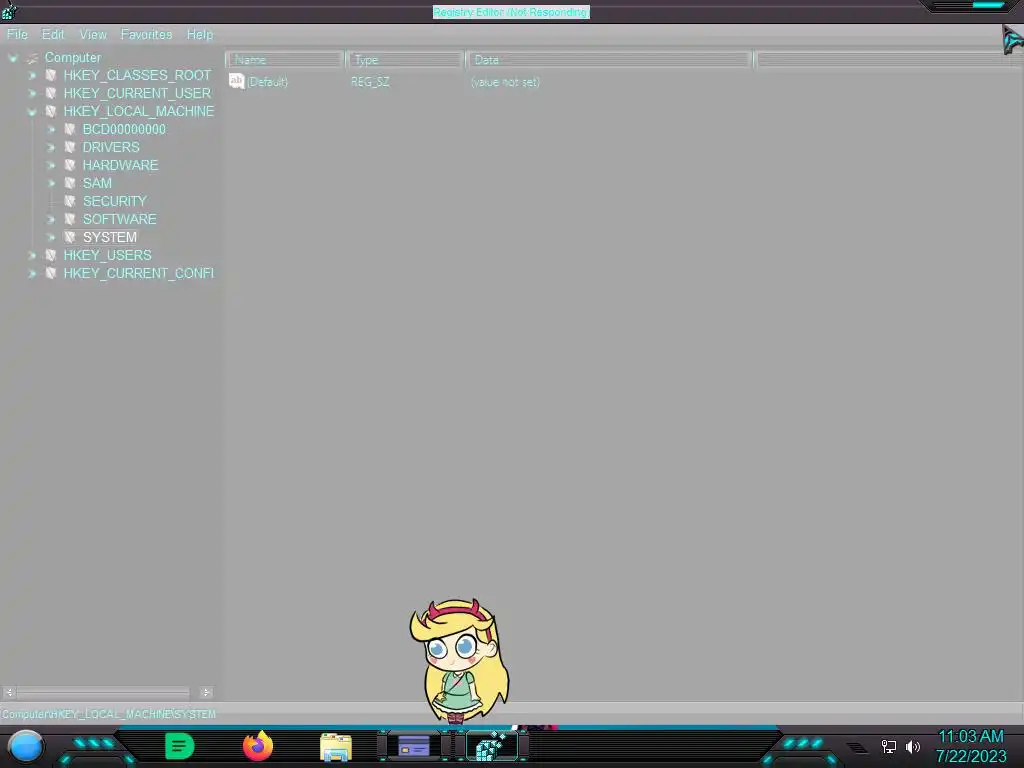This screenshot has height=768, width=1024.
Task: Select the SECURITY key label
Action: point(114,201)
